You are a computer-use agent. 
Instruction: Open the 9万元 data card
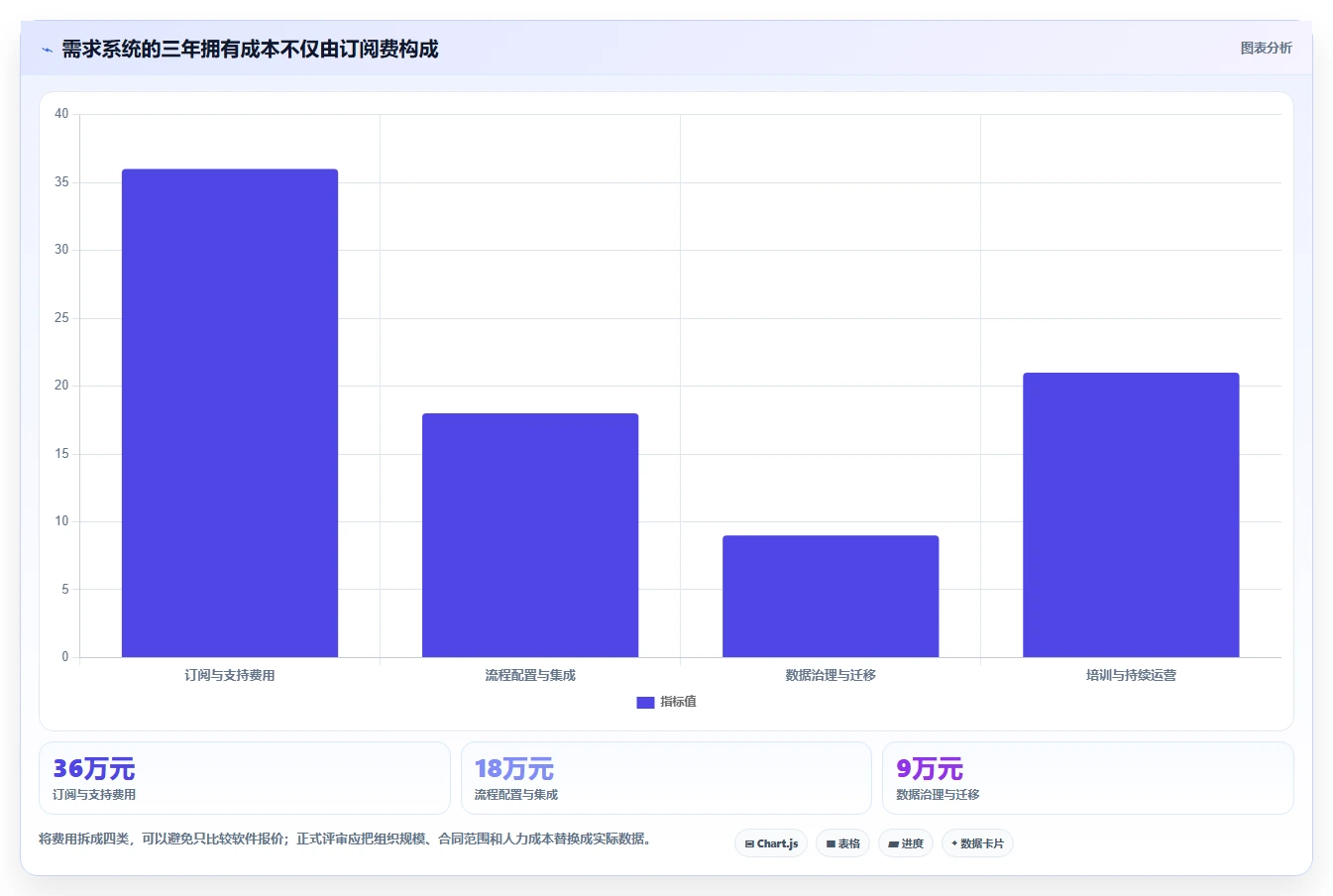click(x=1088, y=778)
